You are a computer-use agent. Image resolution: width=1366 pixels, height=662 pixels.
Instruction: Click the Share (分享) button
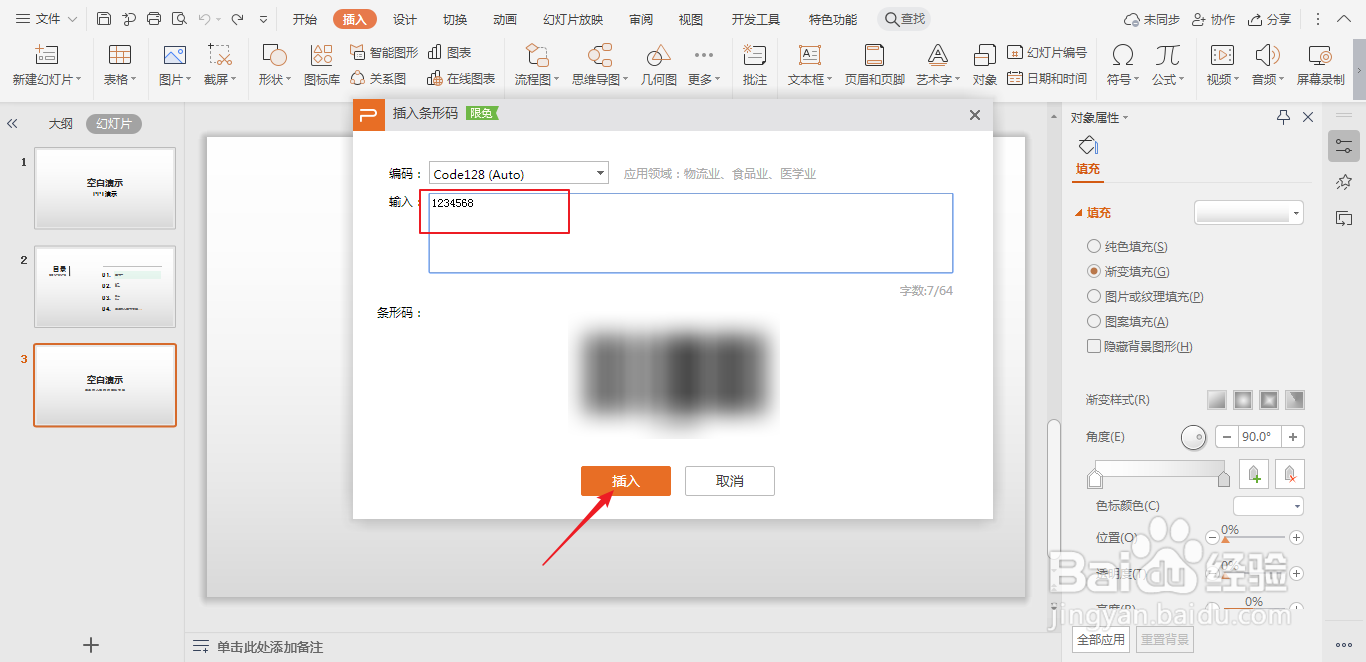(x=1269, y=19)
